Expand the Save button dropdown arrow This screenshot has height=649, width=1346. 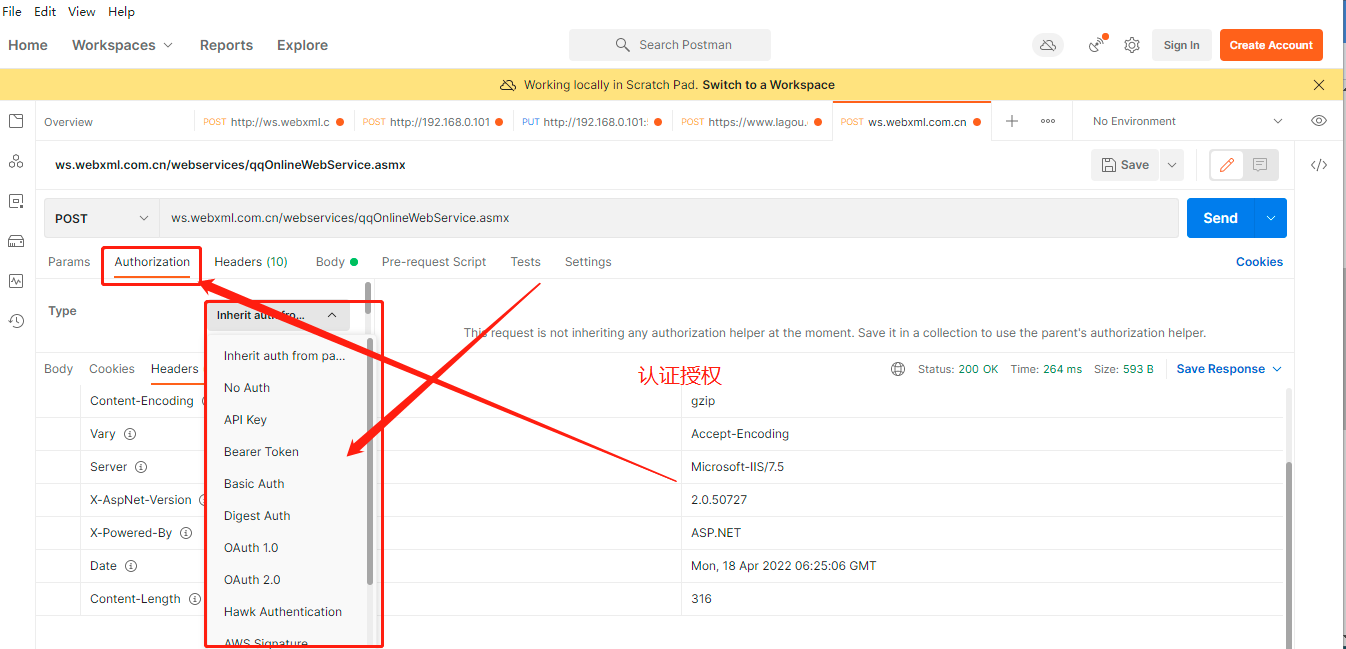1172,165
